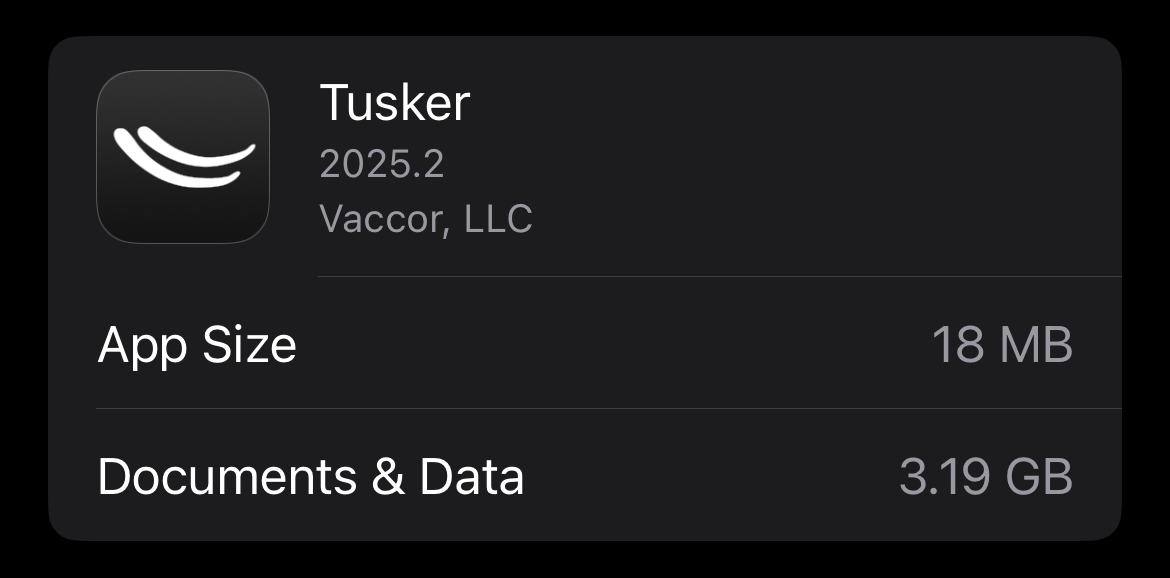Click the ampersand in Documents & Data

[388, 477]
